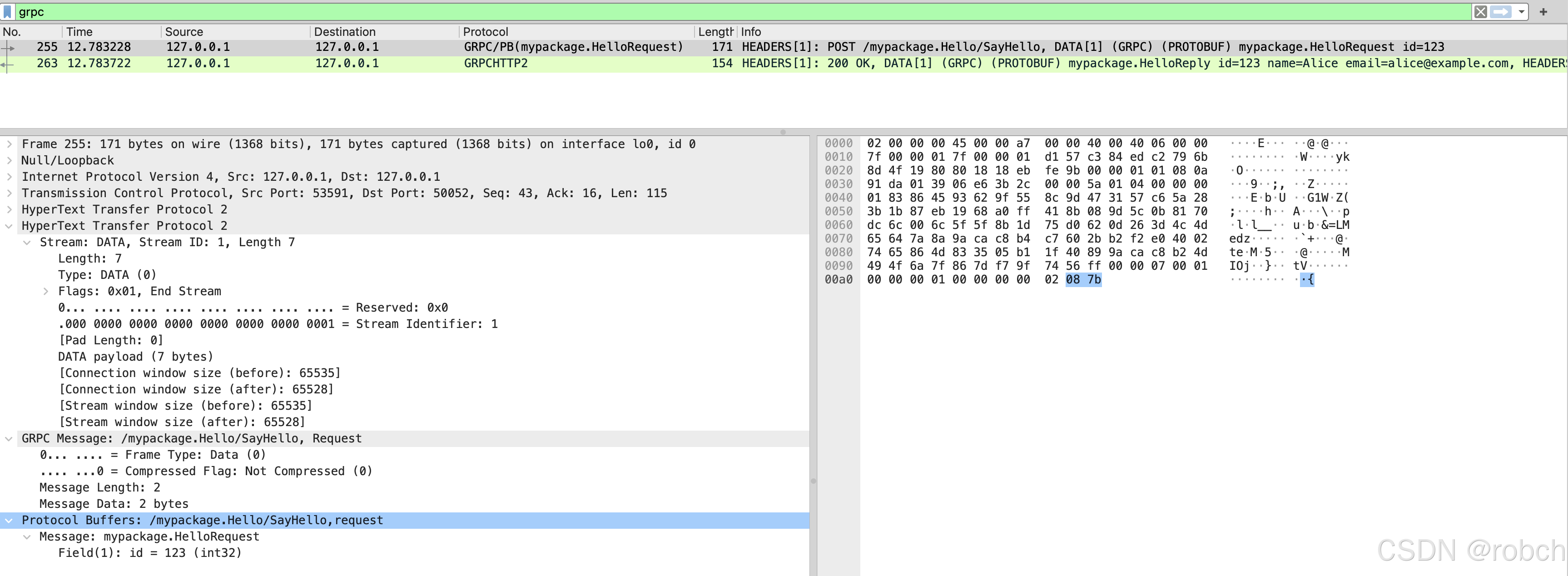Click hex byte a7 in row 0000
Image resolution: width=1568 pixels, height=576 pixels.
pos(1023,143)
